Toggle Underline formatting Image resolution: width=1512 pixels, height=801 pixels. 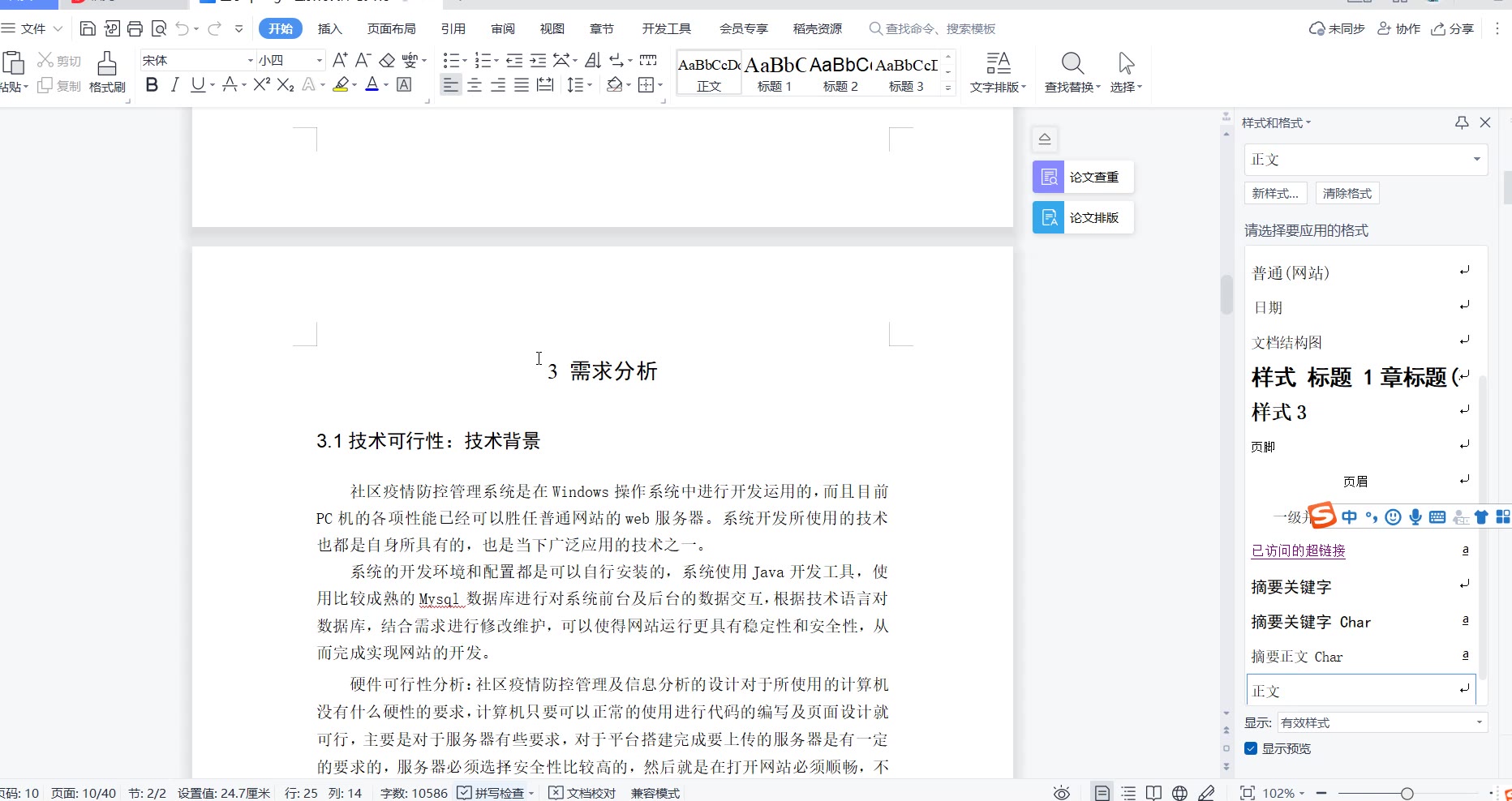[197, 84]
